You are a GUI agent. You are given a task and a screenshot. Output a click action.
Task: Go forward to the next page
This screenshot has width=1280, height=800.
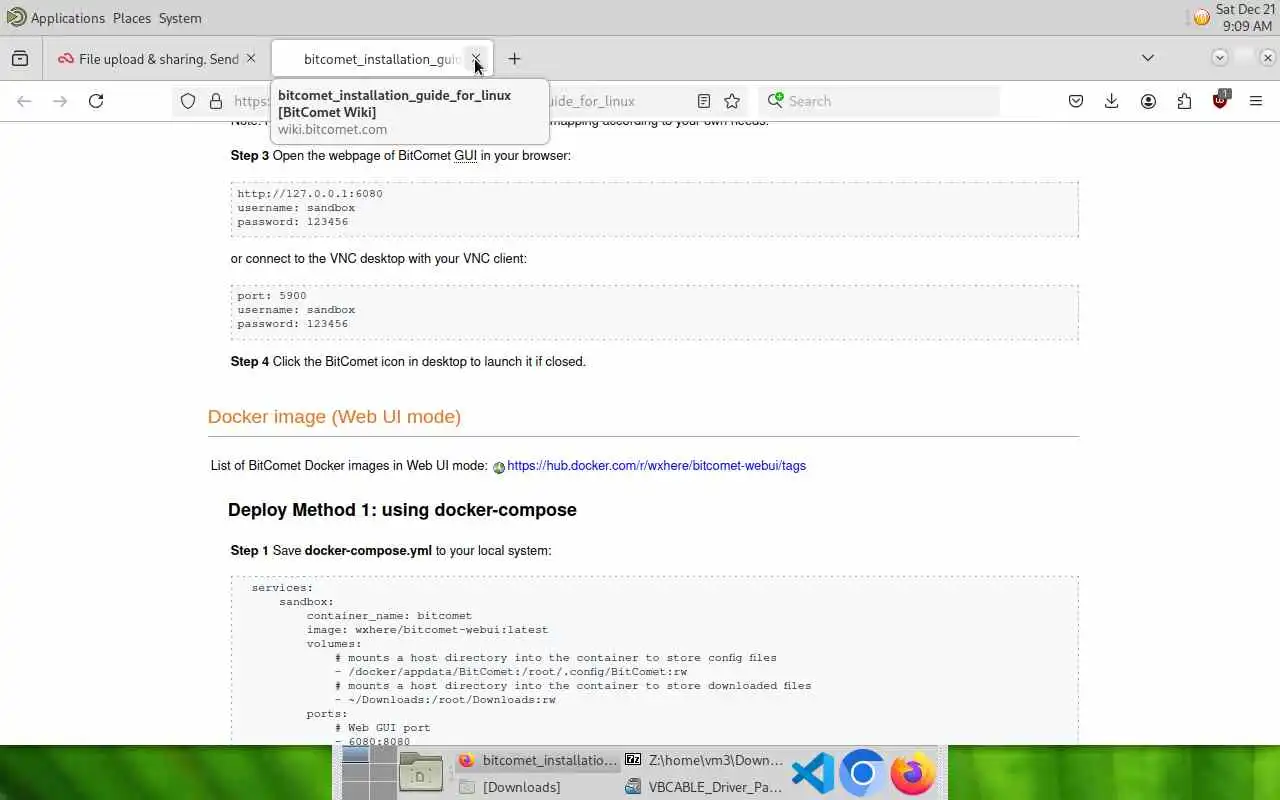(60, 101)
